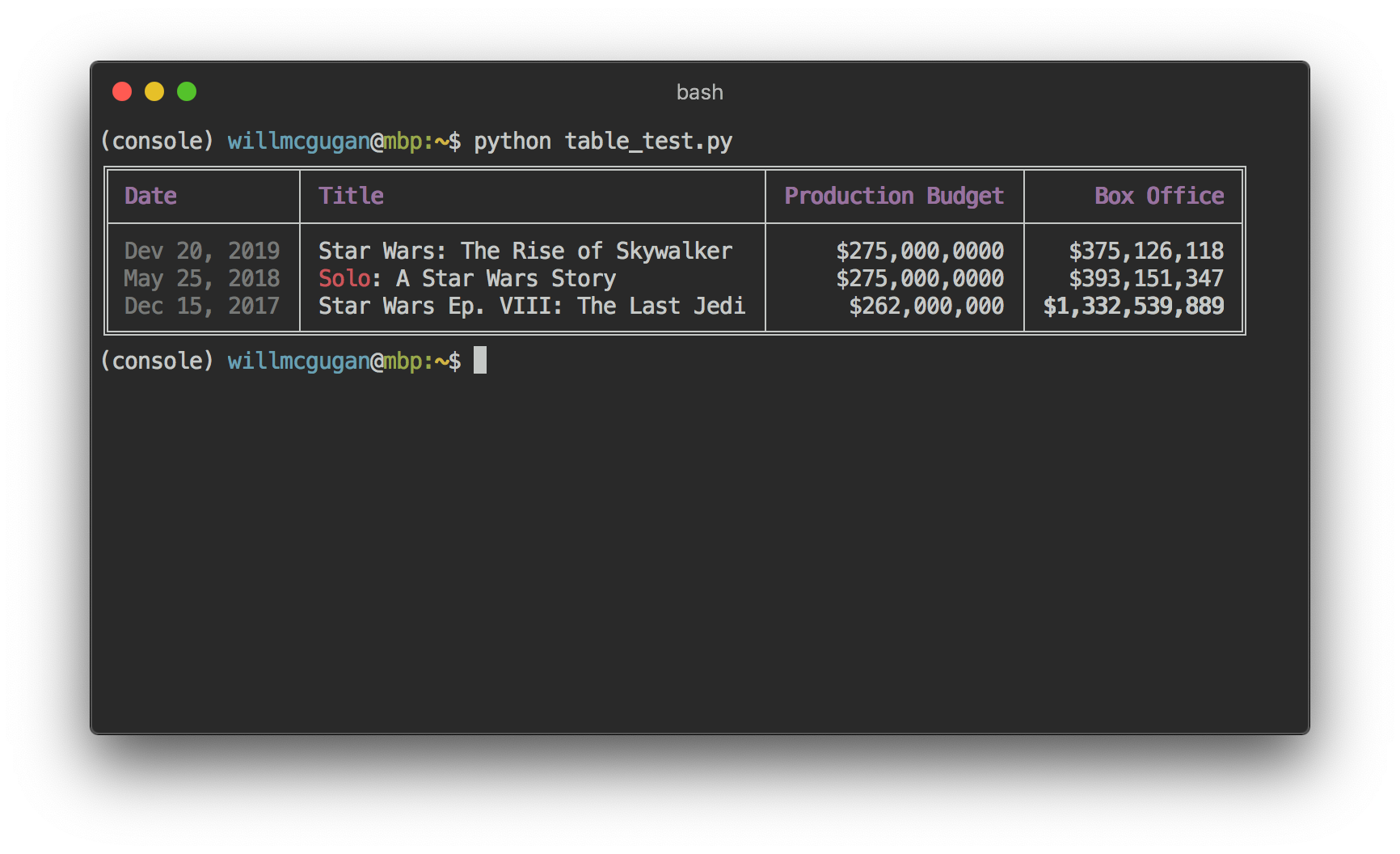The width and height of the screenshot is (1400, 854).
Task: Select the Production Budget column header
Action: pos(894,196)
